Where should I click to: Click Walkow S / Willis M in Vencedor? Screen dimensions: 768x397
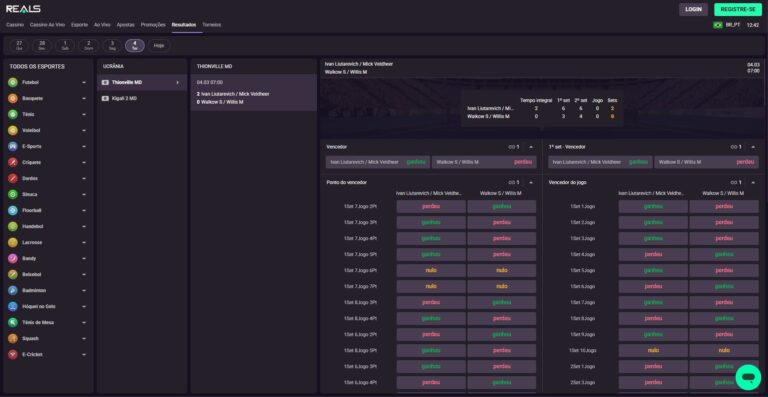tap(484, 162)
